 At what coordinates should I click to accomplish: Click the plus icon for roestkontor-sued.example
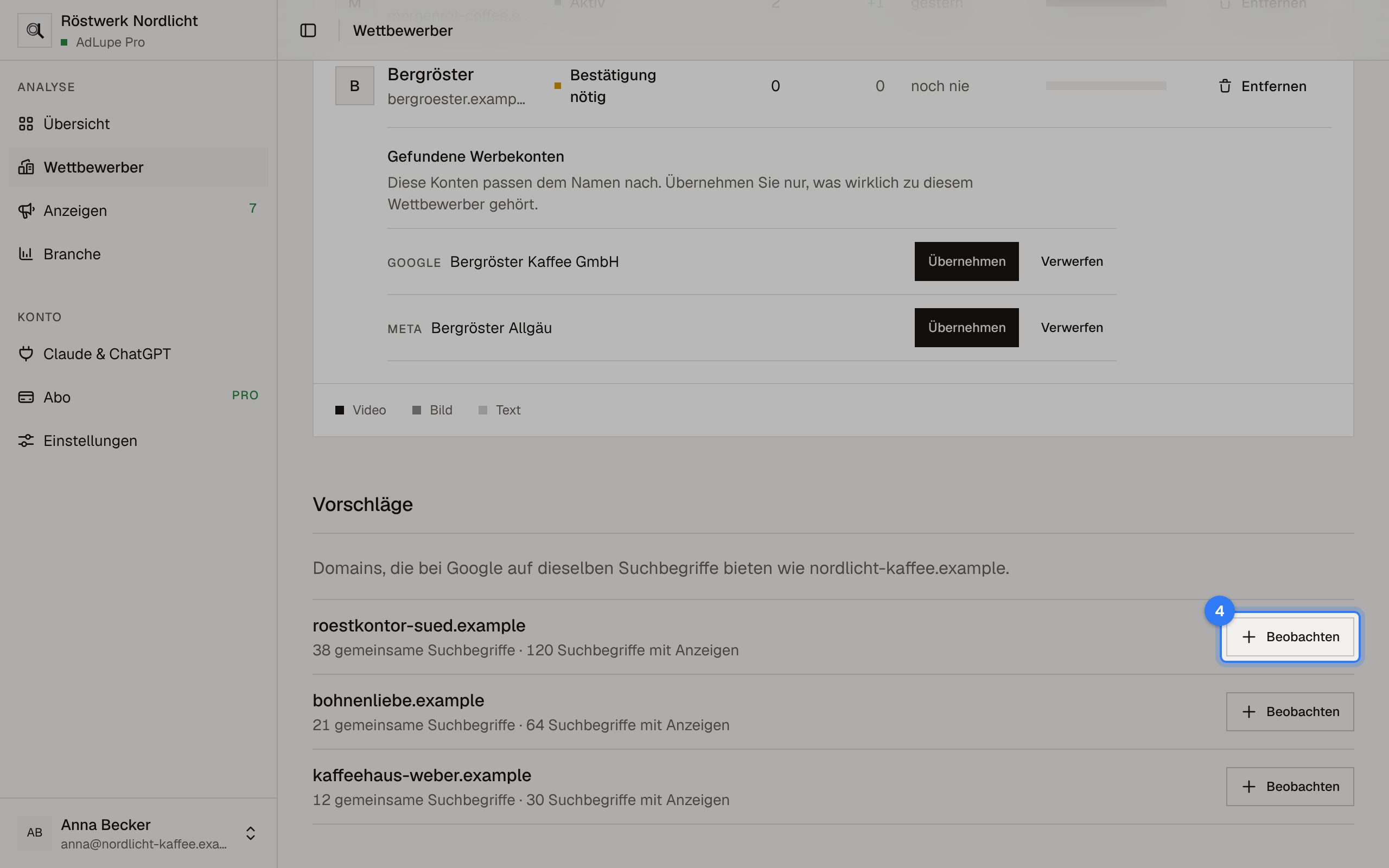tap(1249, 637)
